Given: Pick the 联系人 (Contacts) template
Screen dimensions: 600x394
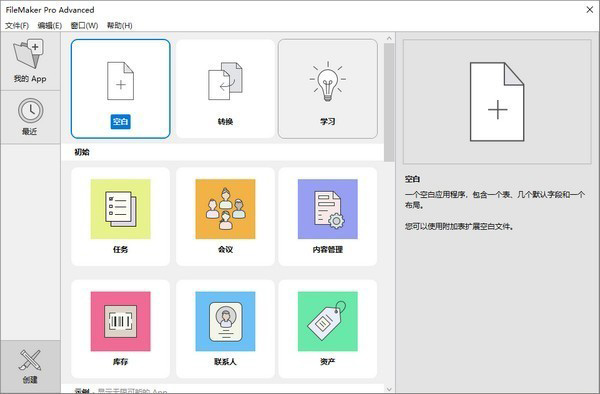Looking at the screenshot, I should click(x=225, y=329).
